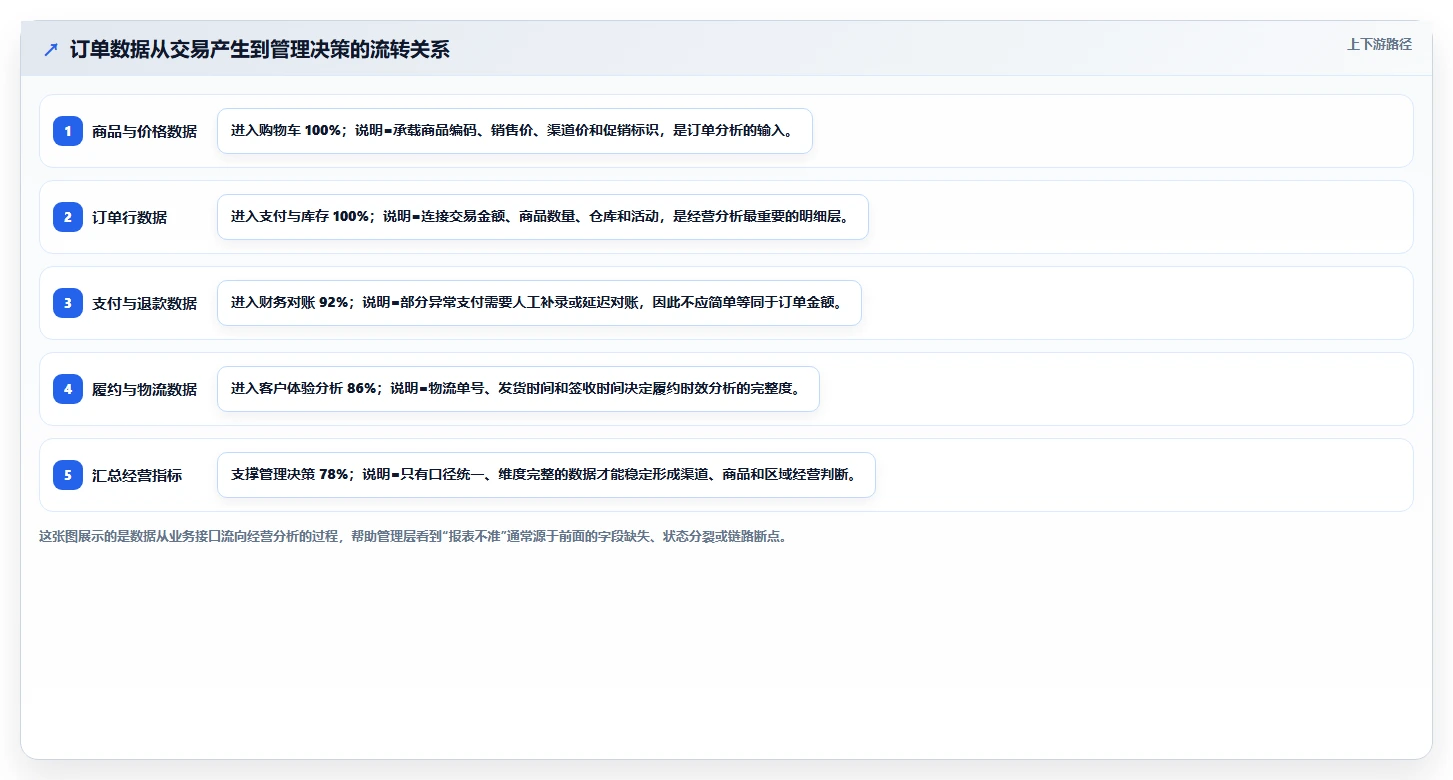Open the 进入支付与库存 100% description box

(x=543, y=217)
